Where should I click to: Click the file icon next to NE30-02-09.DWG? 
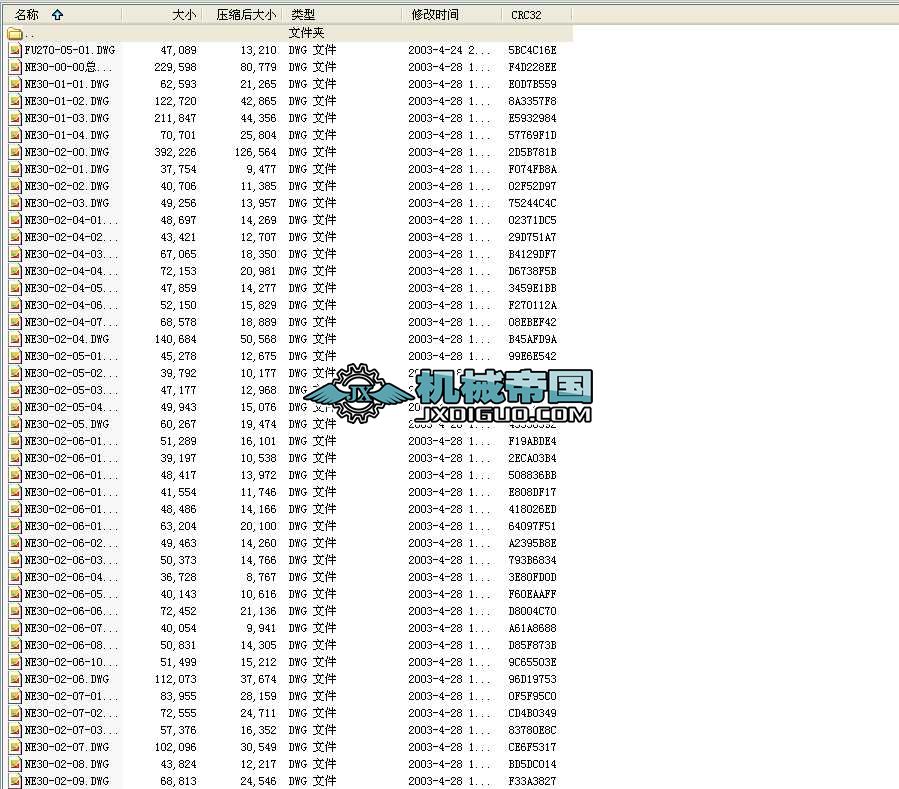pos(15,780)
